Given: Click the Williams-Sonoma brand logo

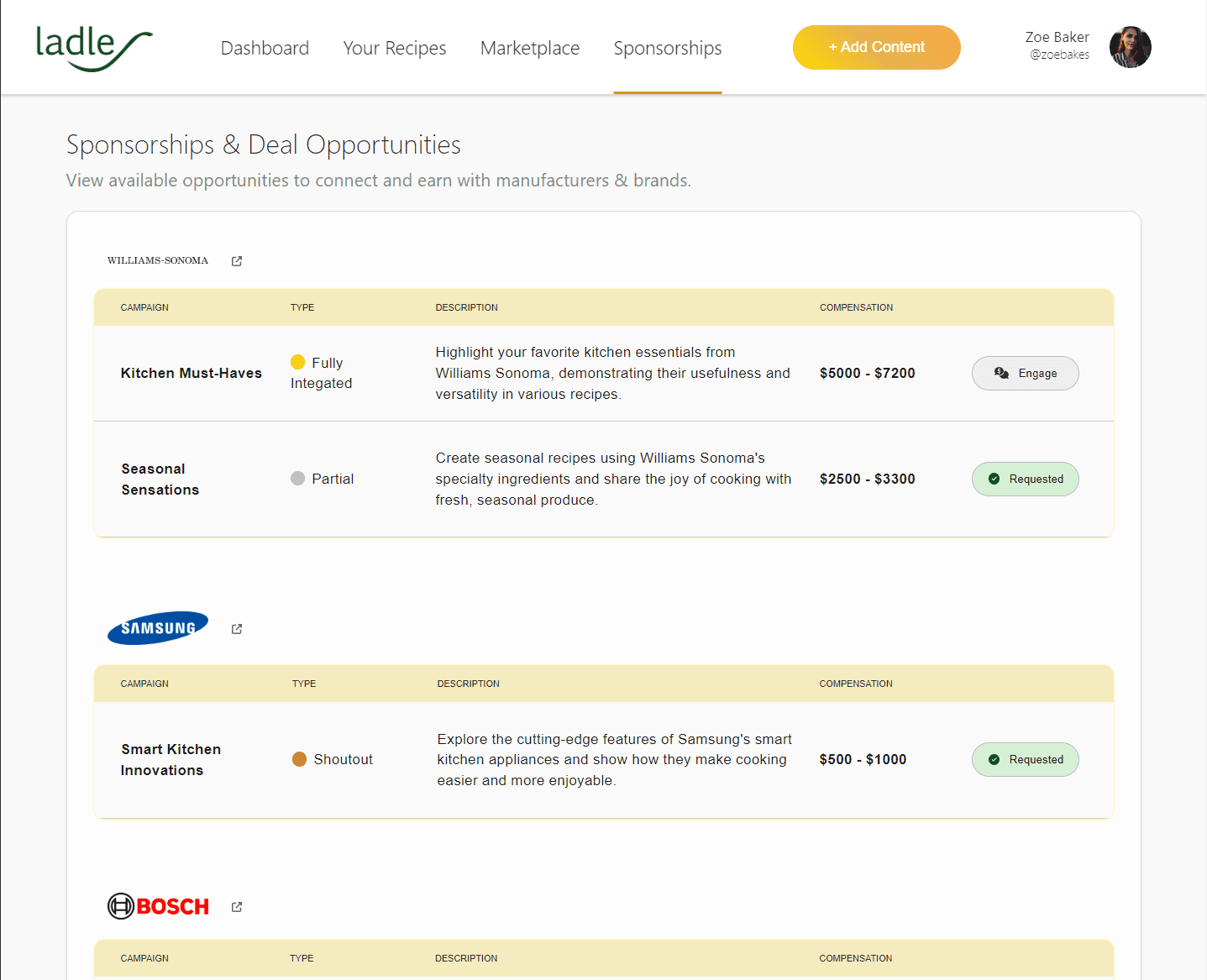Looking at the screenshot, I should click(158, 260).
